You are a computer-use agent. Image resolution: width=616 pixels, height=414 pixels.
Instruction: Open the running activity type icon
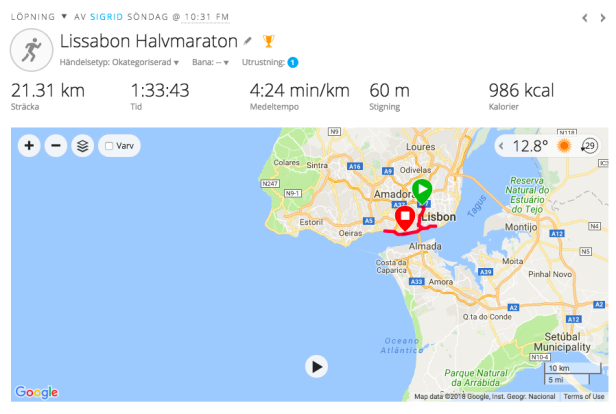click(31, 50)
